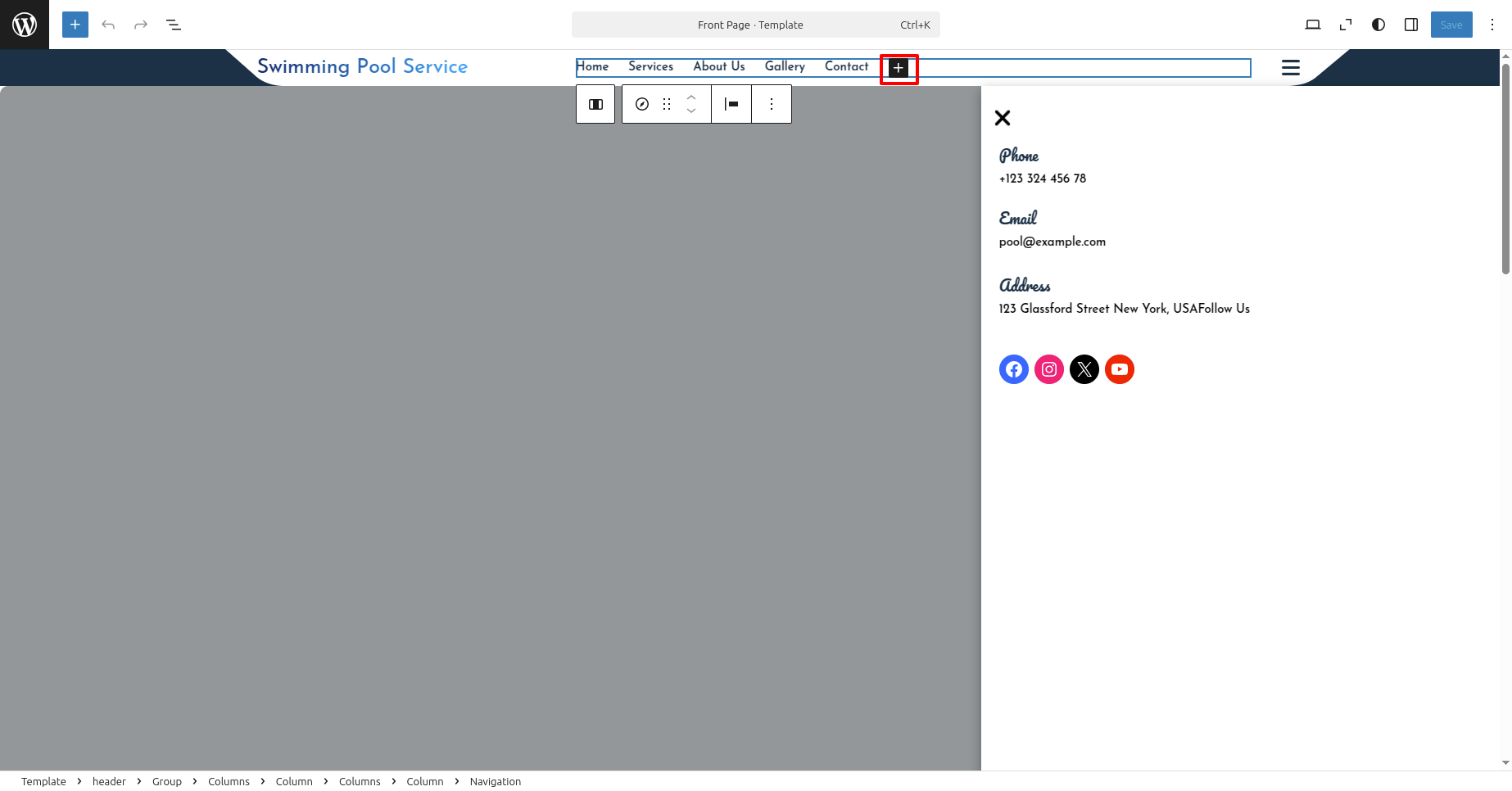
Task: Open the editor Options kebab menu
Action: coord(1492,25)
